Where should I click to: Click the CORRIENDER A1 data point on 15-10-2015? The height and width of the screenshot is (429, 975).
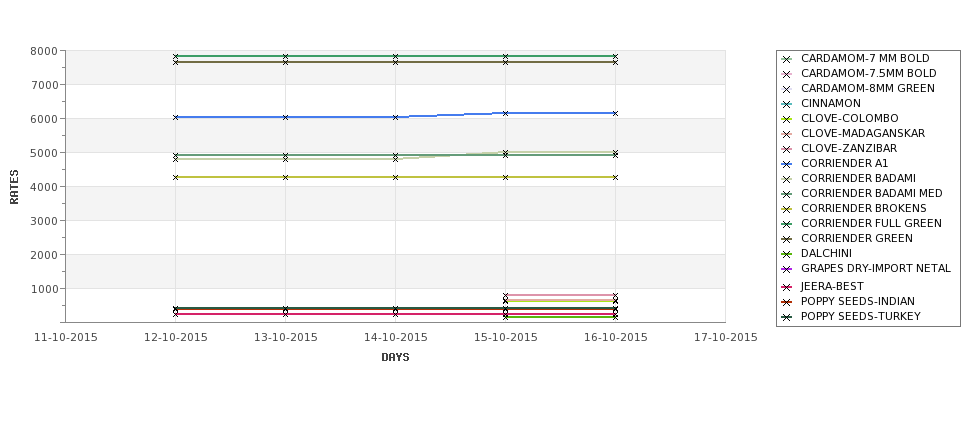tap(506, 113)
